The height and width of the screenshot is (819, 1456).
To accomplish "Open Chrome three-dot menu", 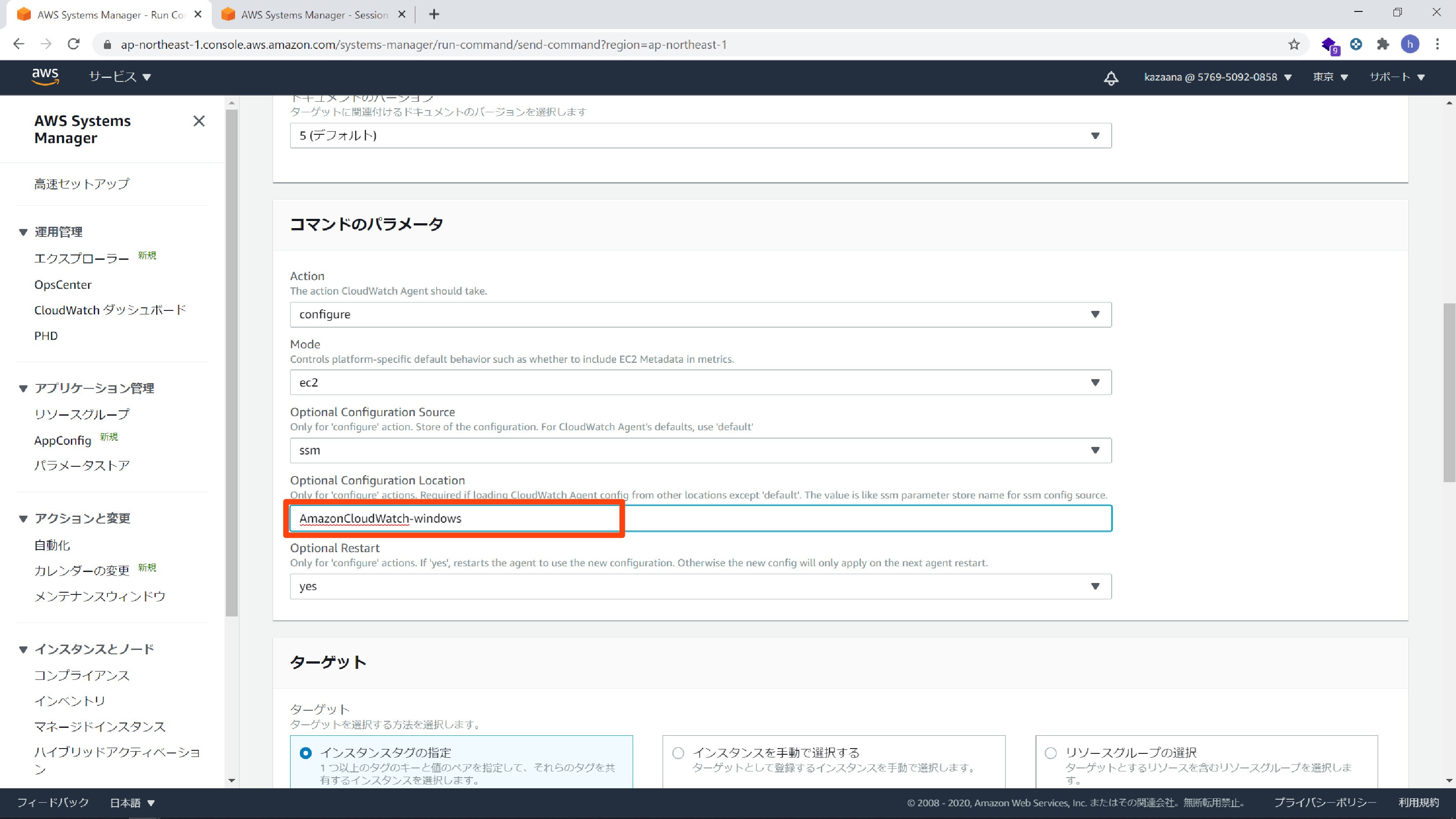I will (1438, 44).
